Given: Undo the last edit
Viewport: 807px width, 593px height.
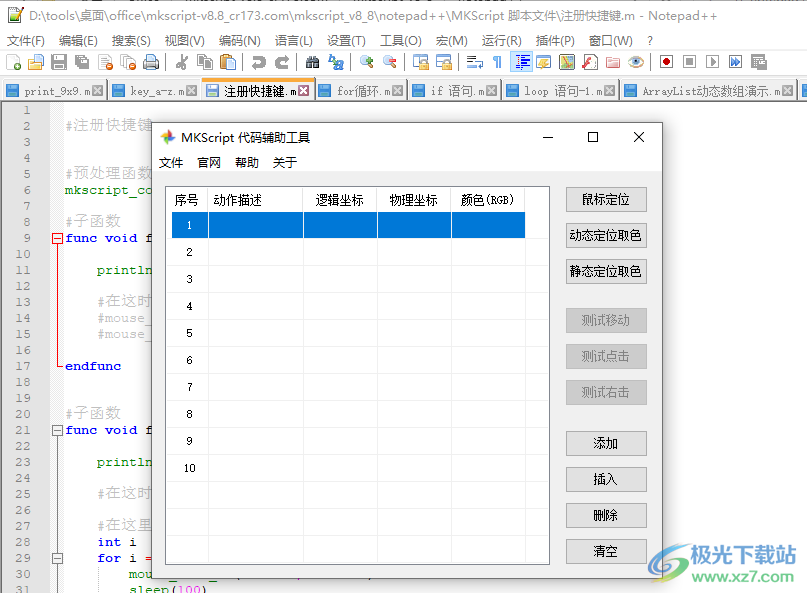Looking at the screenshot, I should [x=258, y=62].
